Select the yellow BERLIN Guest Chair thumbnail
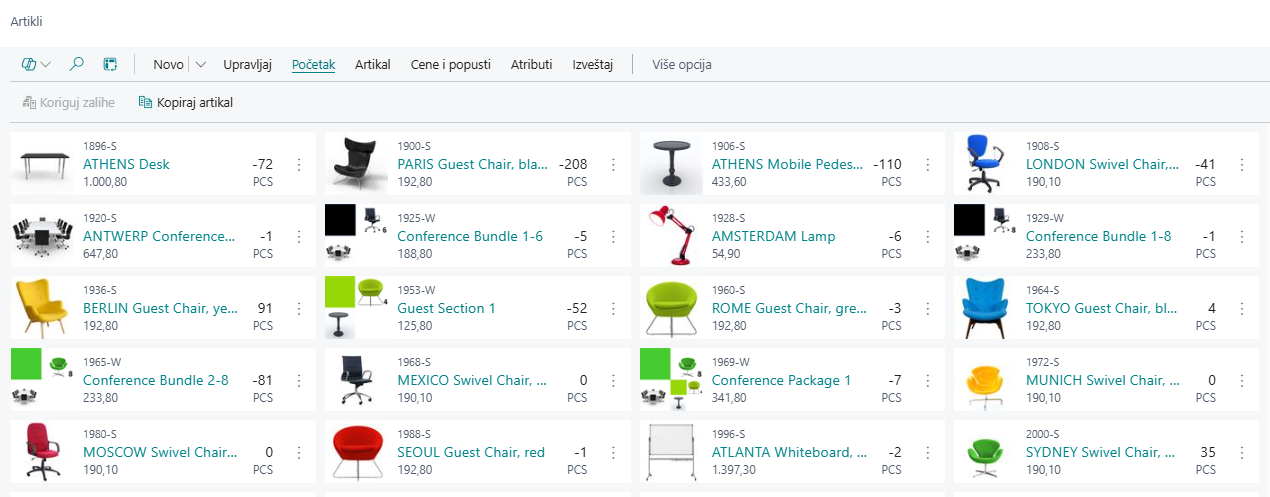This screenshot has height=497, width=1270. [41, 308]
